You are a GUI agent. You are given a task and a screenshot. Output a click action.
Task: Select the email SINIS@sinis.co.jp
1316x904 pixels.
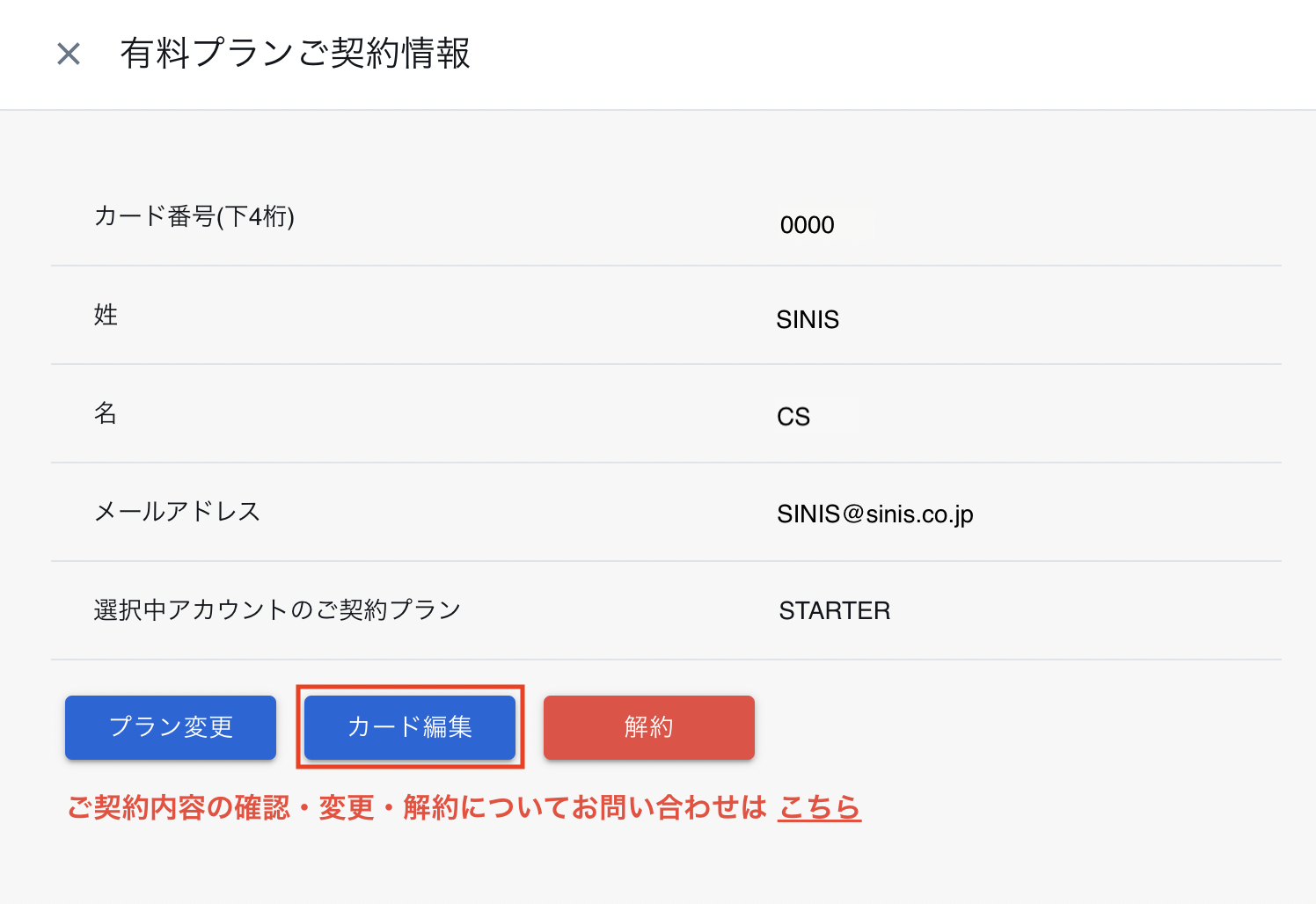874,514
